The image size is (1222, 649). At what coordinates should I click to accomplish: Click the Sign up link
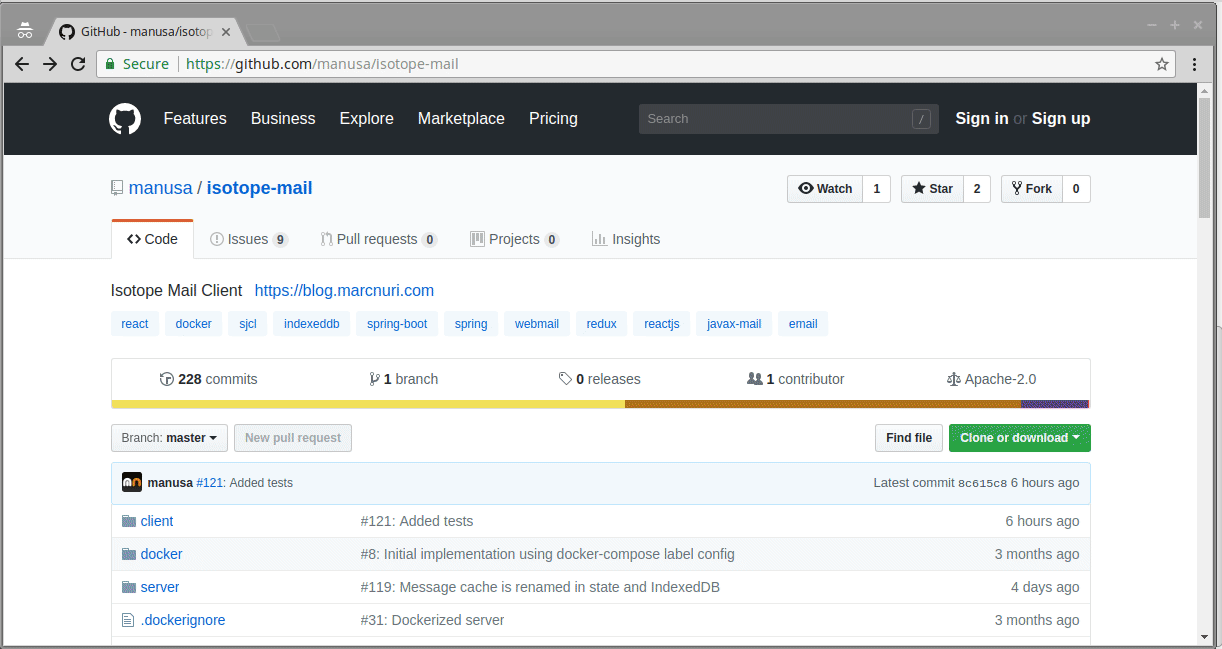click(x=1061, y=118)
